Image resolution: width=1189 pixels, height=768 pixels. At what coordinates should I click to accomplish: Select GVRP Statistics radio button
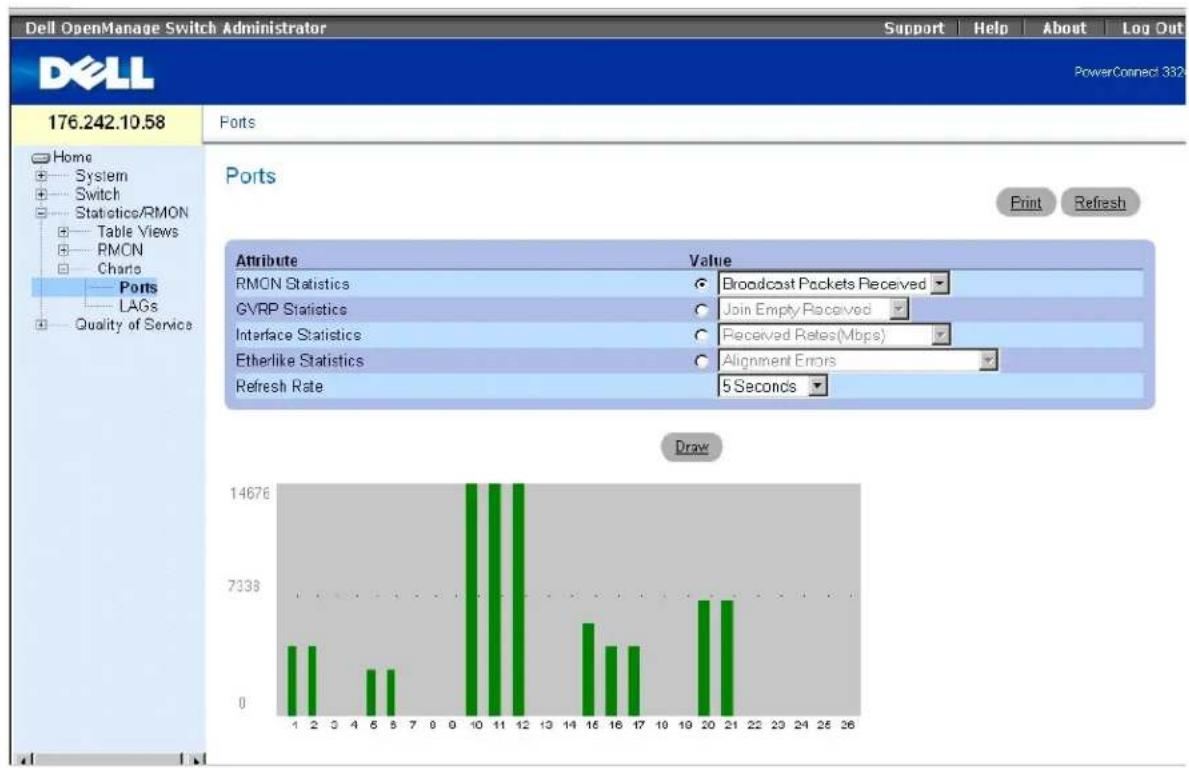coord(701,310)
